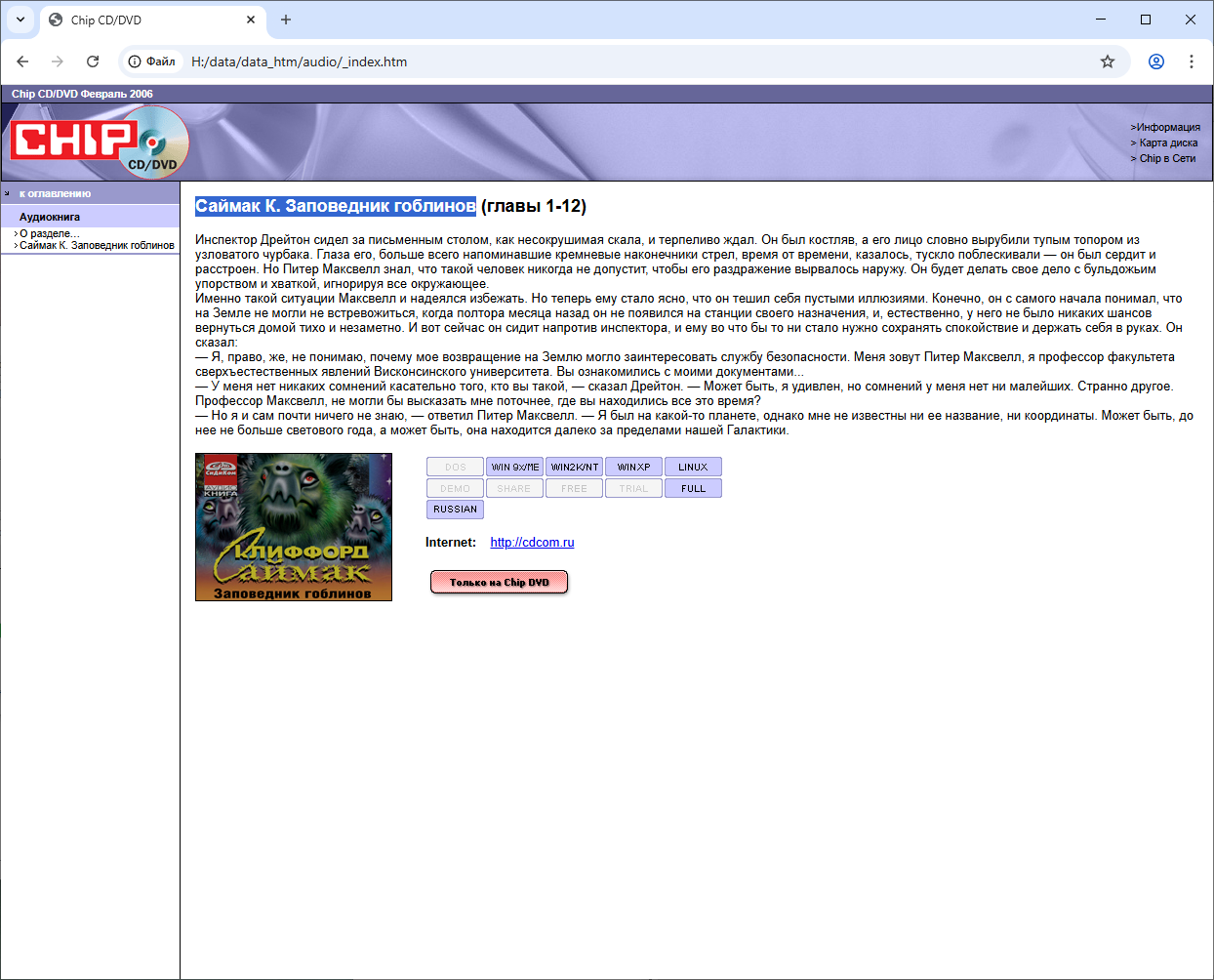Image resolution: width=1214 pixels, height=980 pixels.
Task: Open a new browser tab
Action: (x=286, y=20)
